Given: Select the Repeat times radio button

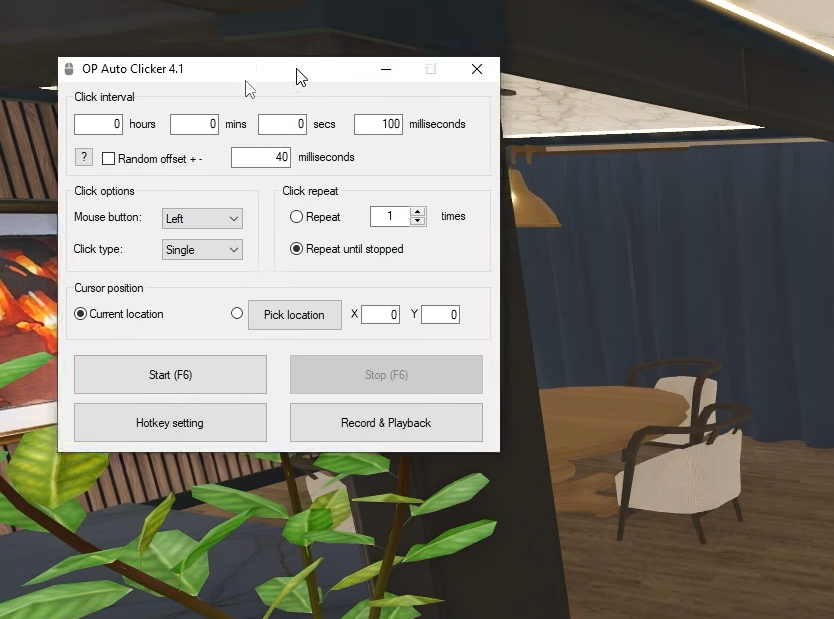Looking at the screenshot, I should (296, 216).
